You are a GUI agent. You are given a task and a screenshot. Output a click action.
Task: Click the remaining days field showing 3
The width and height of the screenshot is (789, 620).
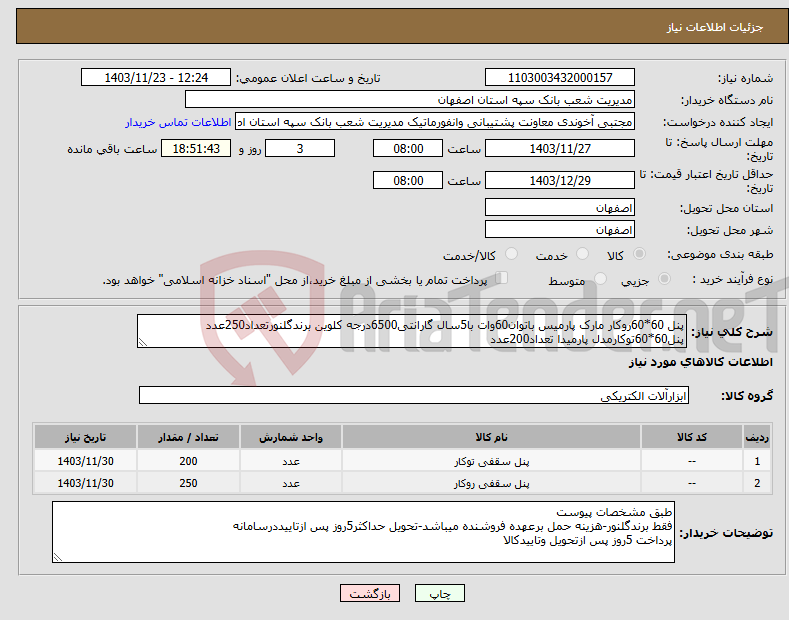tap(300, 148)
